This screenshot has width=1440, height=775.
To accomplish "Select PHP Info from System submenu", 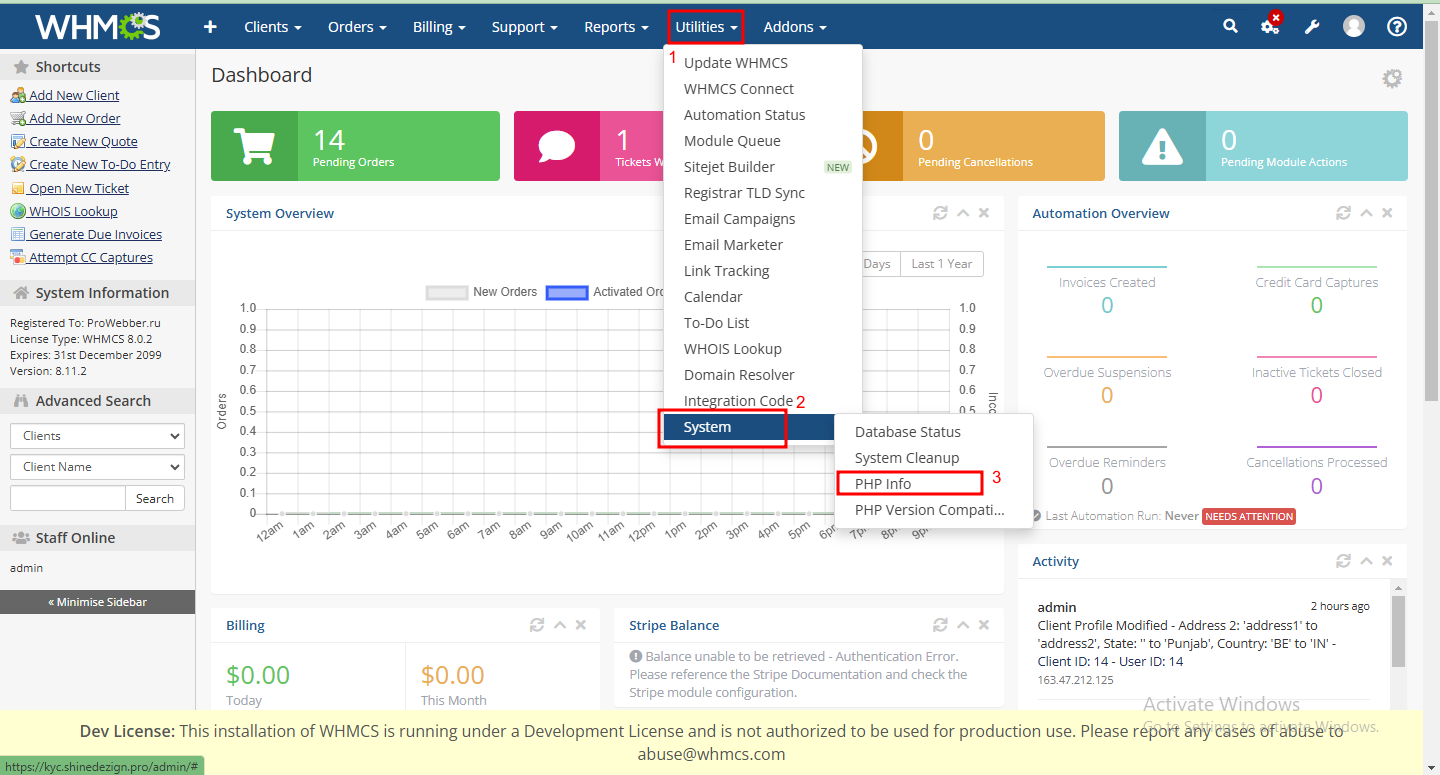I will pyautogui.click(x=883, y=484).
